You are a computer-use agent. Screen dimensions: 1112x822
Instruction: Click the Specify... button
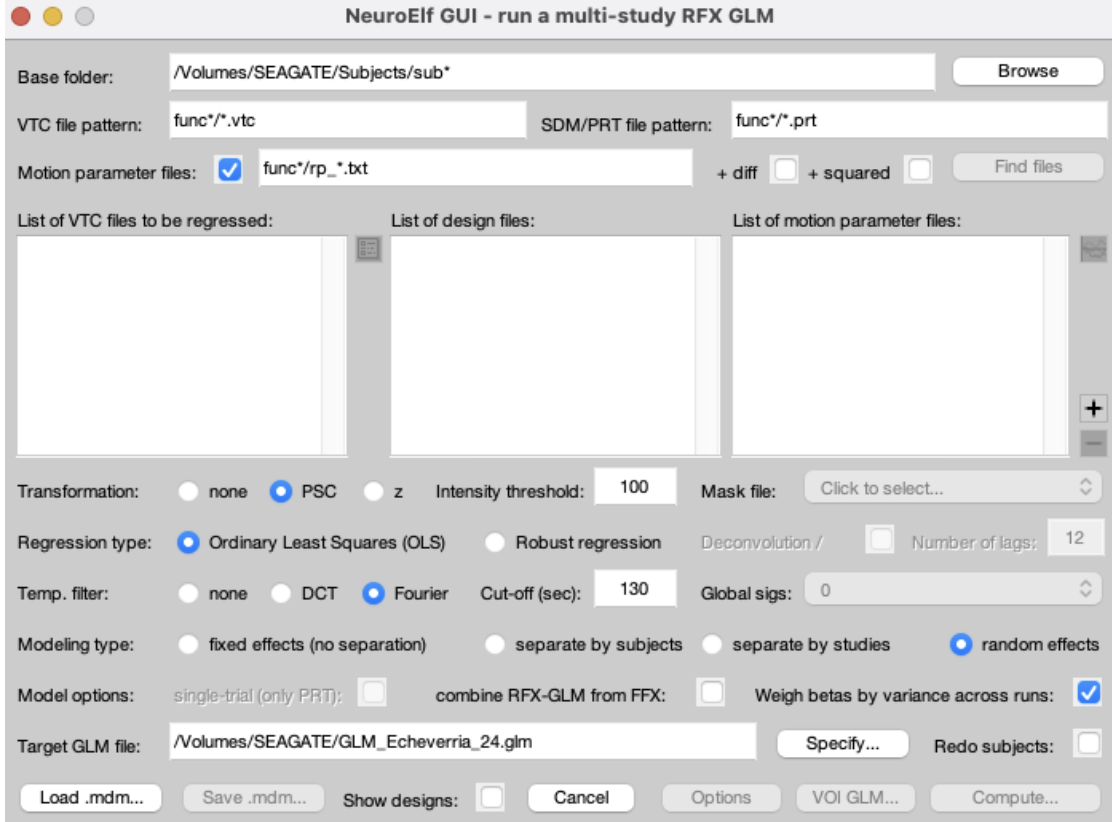pyautogui.click(x=843, y=744)
